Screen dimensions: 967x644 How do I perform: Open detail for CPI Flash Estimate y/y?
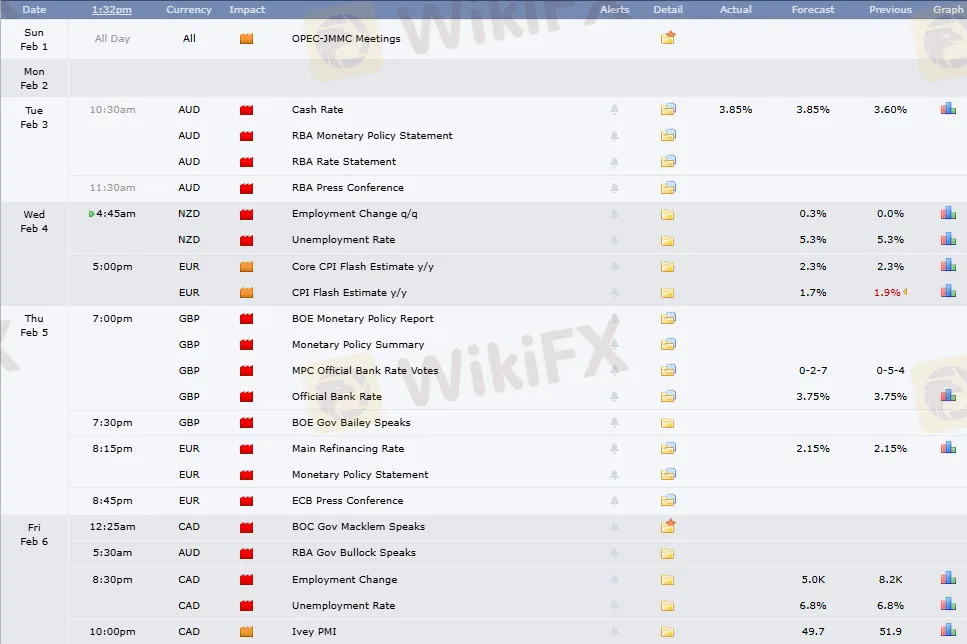coord(667,293)
